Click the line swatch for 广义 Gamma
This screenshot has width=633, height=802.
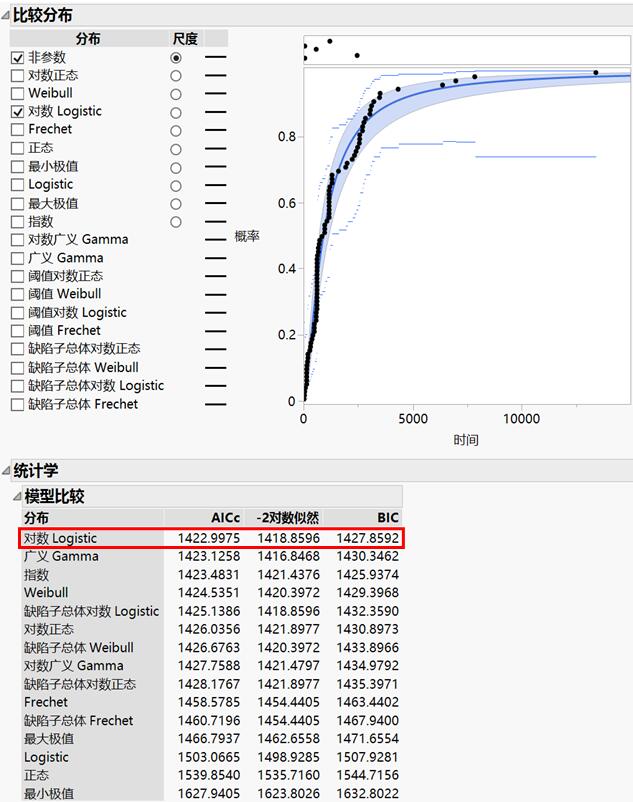(215, 258)
